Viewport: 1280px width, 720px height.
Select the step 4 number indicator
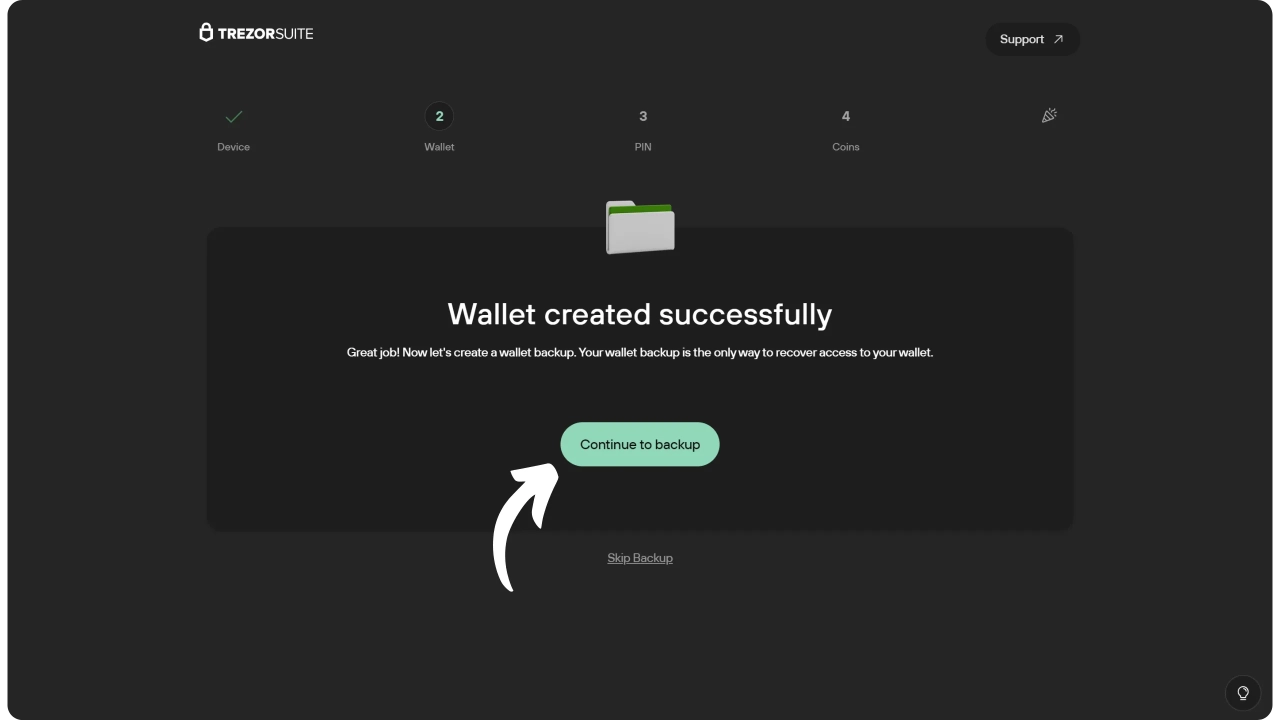[x=846, y=116]
